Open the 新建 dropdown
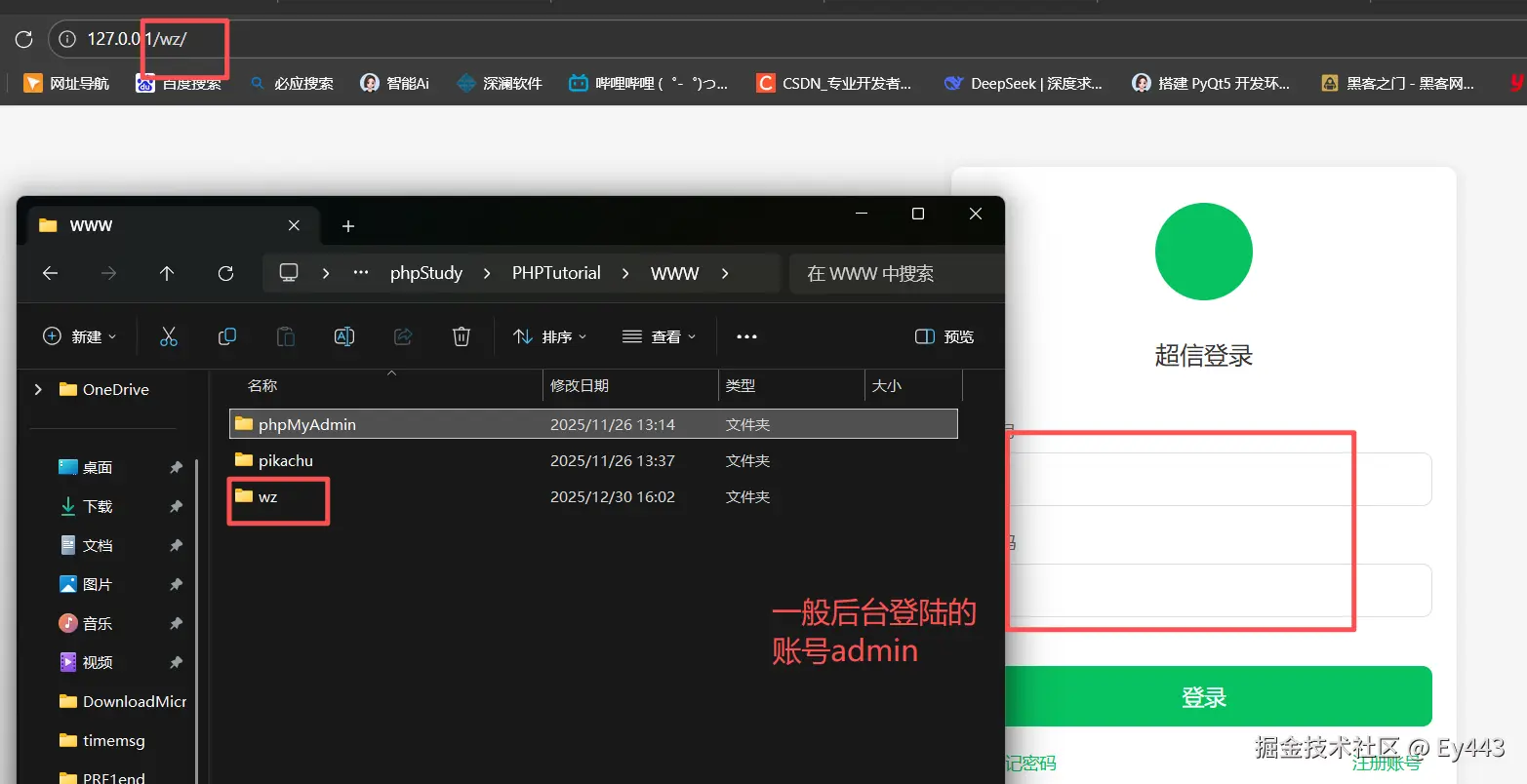Screen dimensions: 1527x784 point(80,336)
